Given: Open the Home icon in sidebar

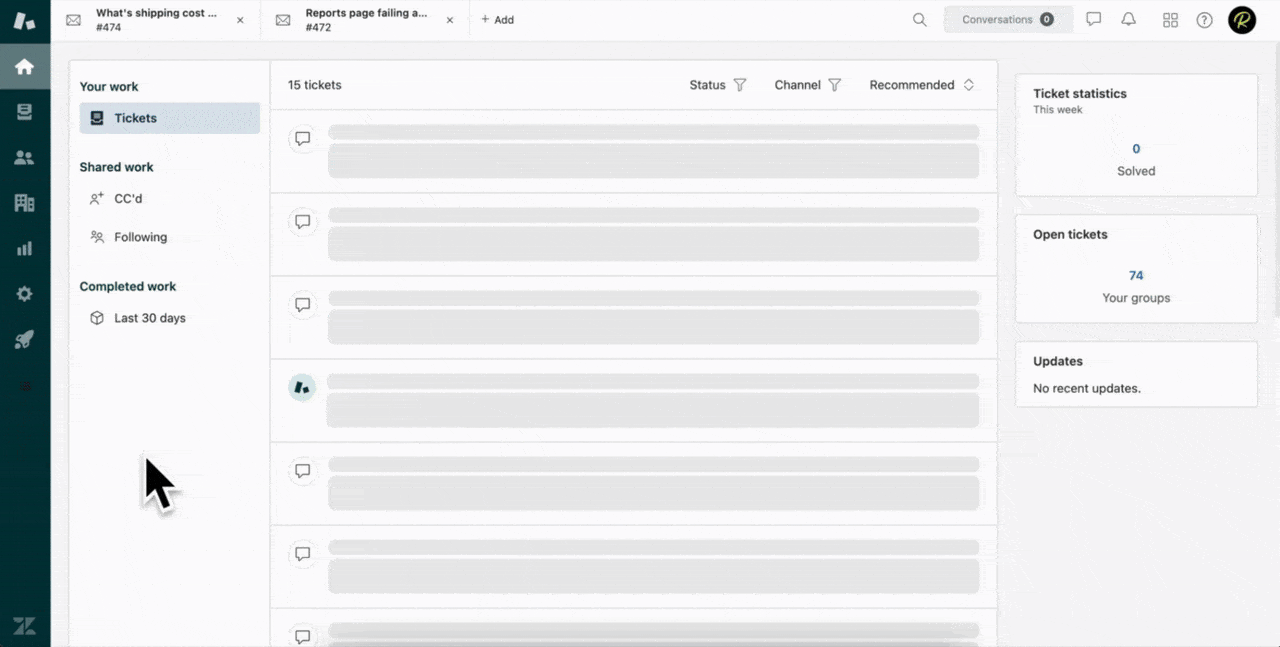Looking at the screenshot, I should 25,67.
